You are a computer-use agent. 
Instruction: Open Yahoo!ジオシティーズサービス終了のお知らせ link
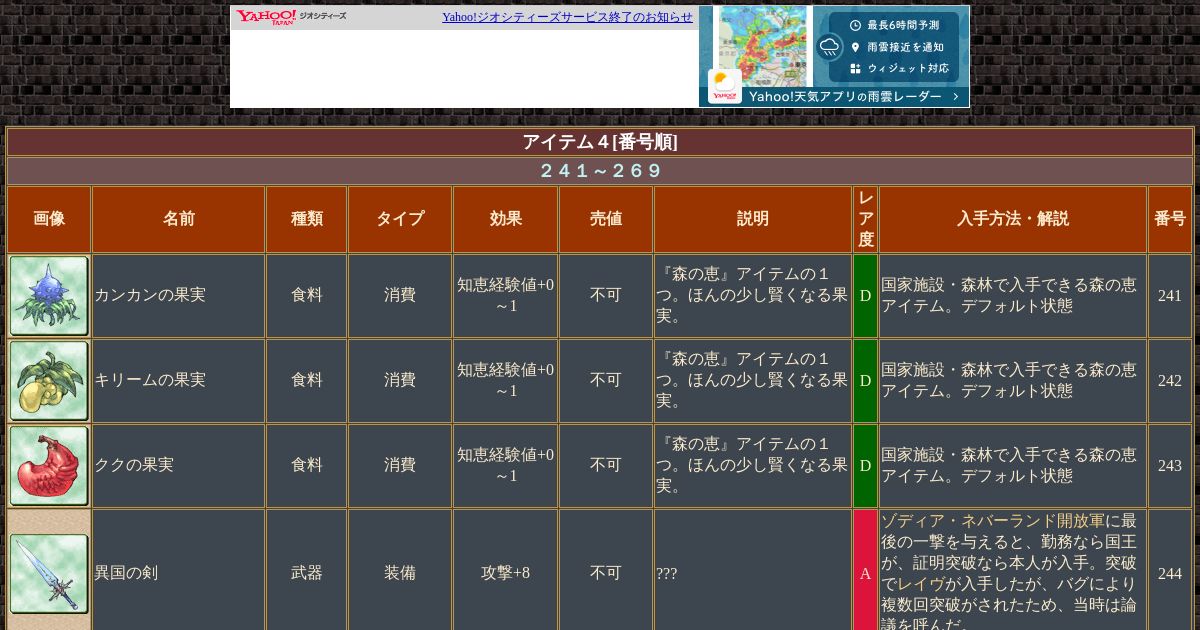pos(567,17)
